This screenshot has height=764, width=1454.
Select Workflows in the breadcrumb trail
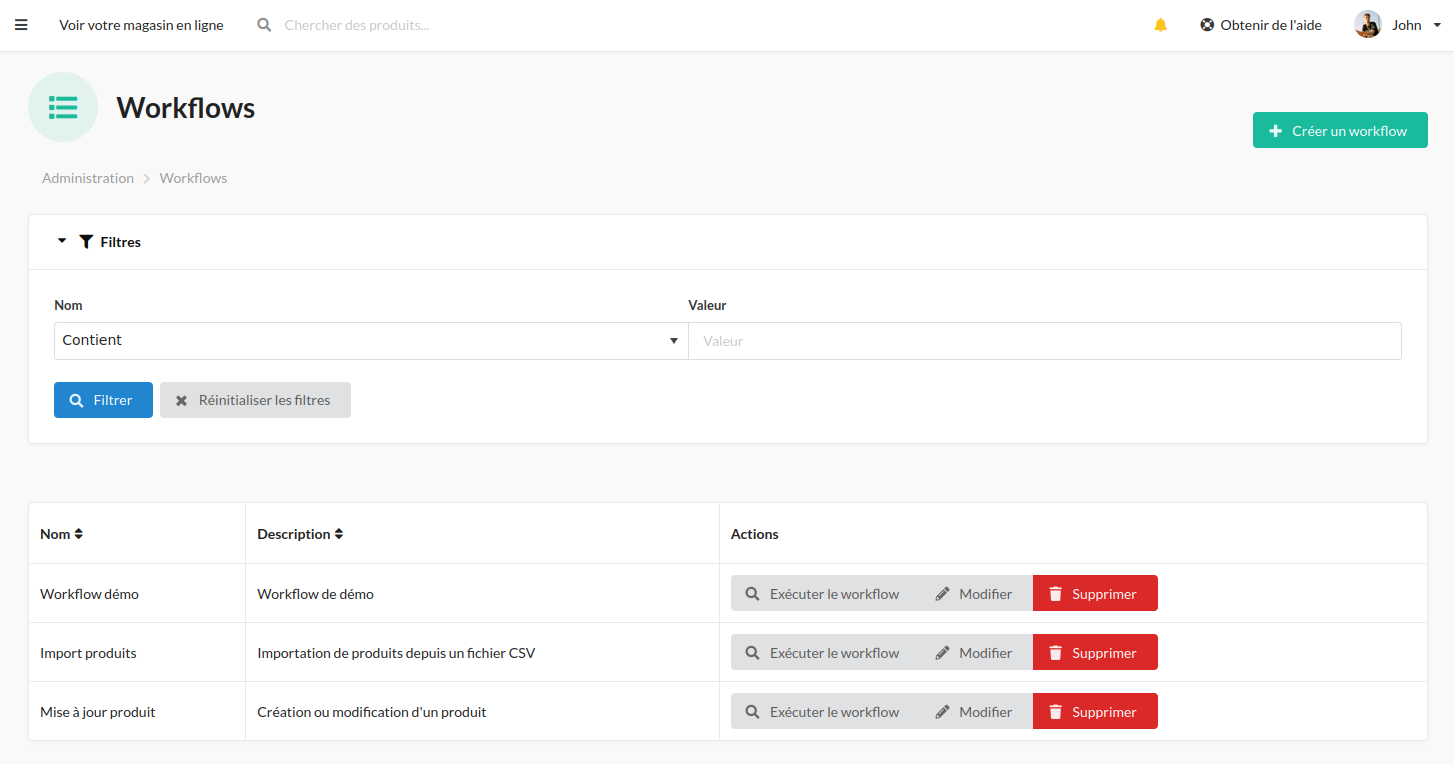193,177
